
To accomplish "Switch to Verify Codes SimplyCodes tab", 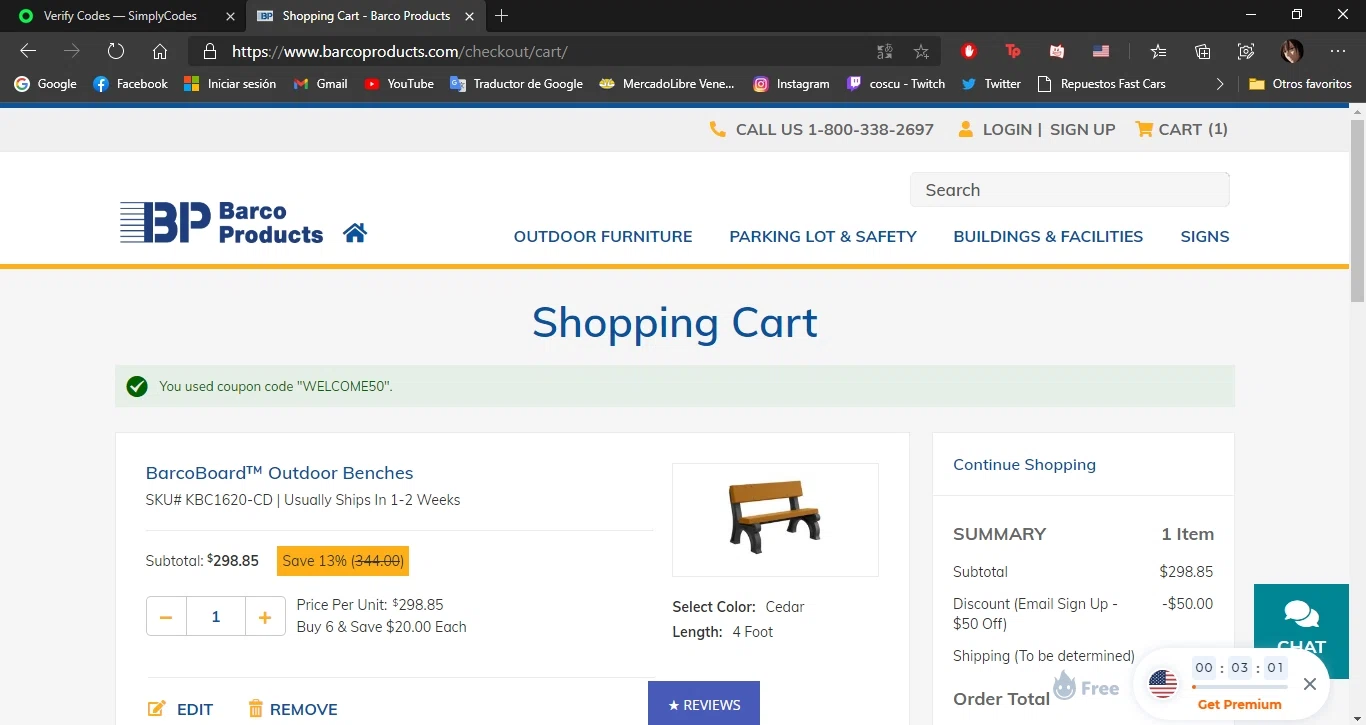I will (121, 16).
